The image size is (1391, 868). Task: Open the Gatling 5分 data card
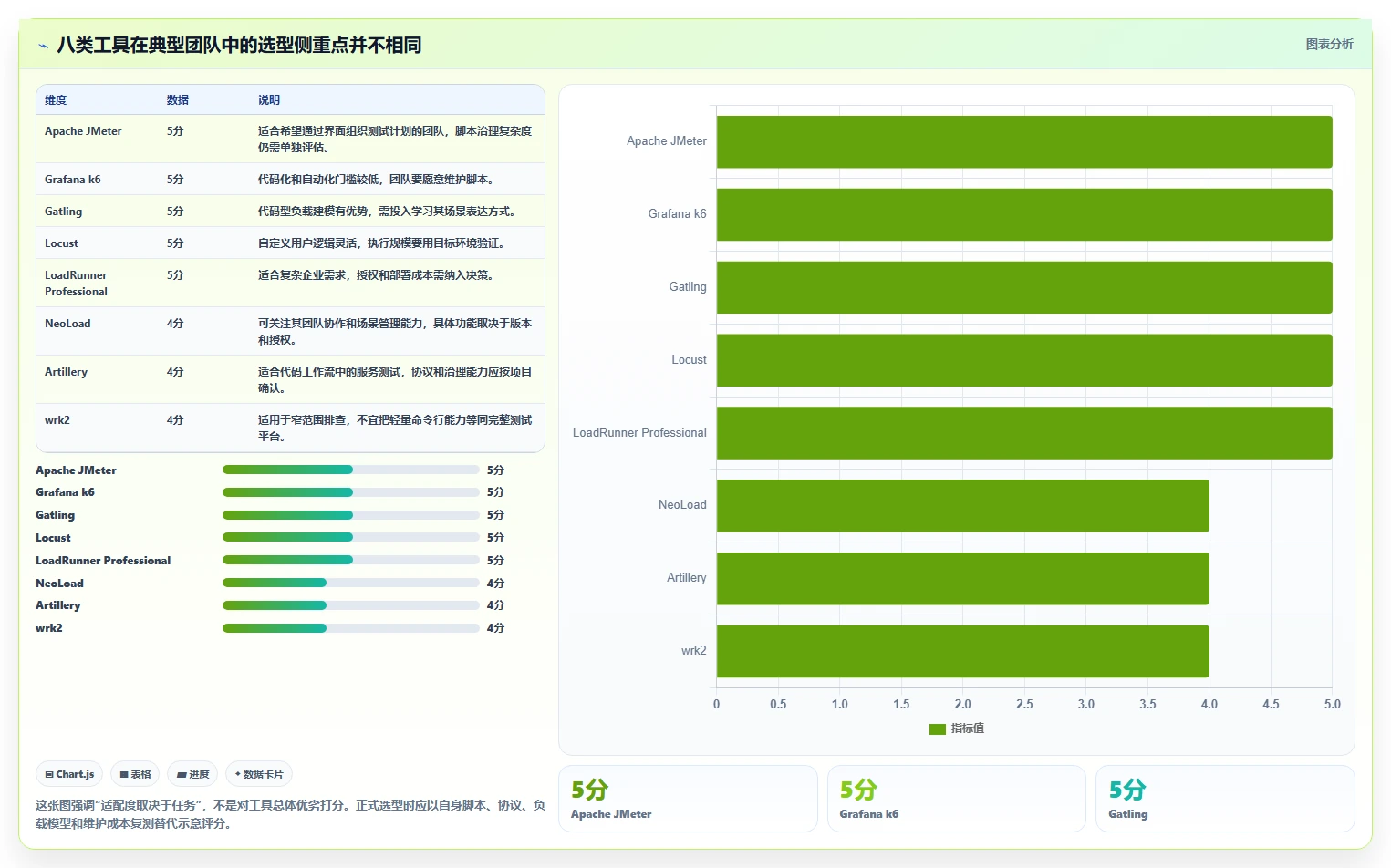(1225, 799)
